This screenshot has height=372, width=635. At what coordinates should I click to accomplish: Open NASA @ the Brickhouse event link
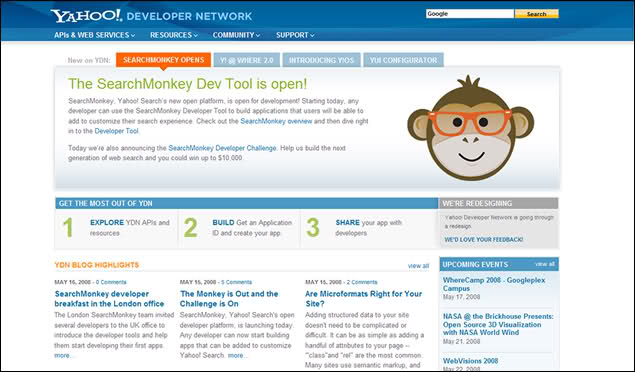pos(498,324)
